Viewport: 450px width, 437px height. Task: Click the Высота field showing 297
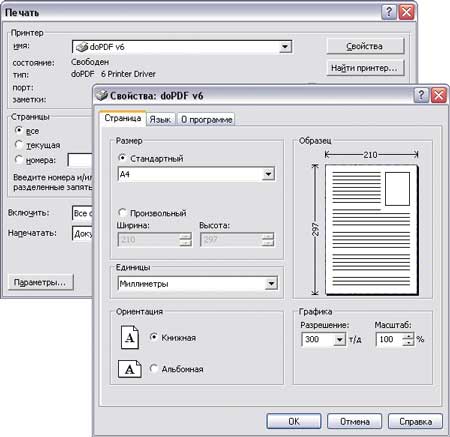click(231, 240)
